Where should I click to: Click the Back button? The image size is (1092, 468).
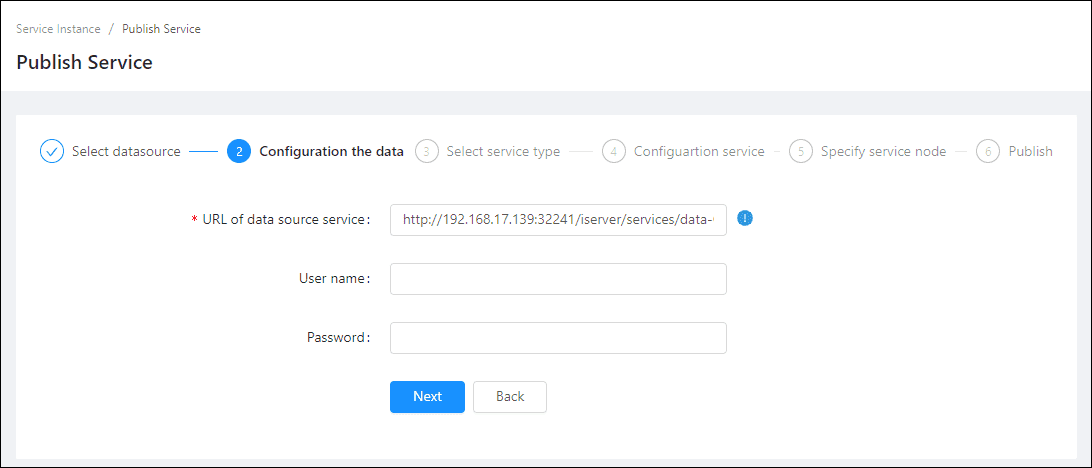(x=510, y=397)
